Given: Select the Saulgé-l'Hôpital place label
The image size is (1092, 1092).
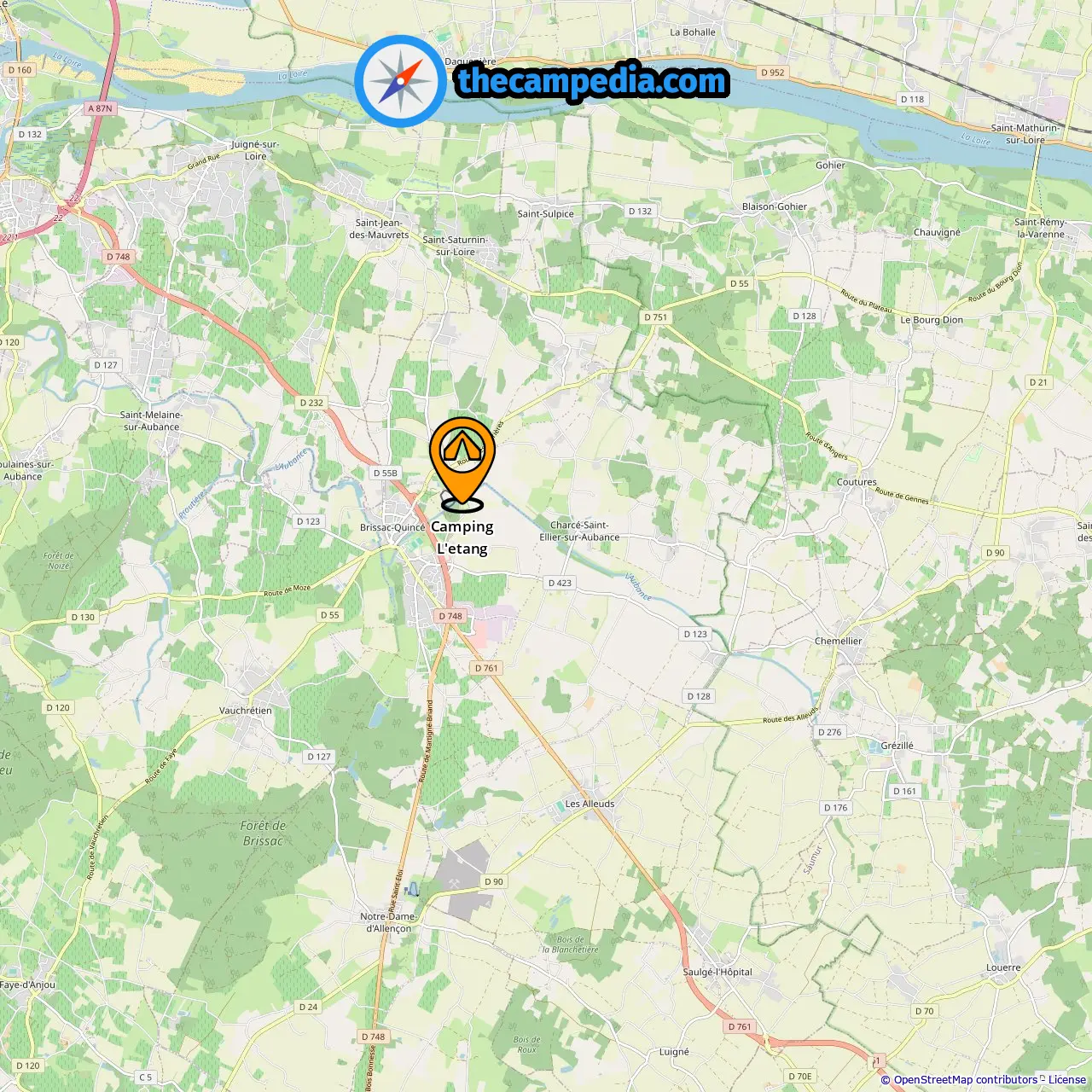Looking at the screenshot, I should coord(717,972).
